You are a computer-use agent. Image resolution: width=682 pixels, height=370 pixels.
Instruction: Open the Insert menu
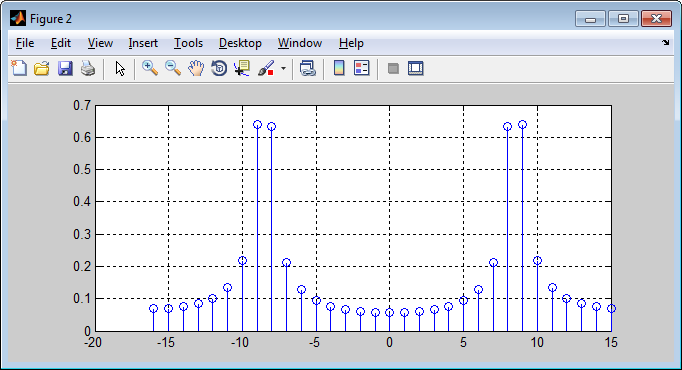[x=143, y=43]
